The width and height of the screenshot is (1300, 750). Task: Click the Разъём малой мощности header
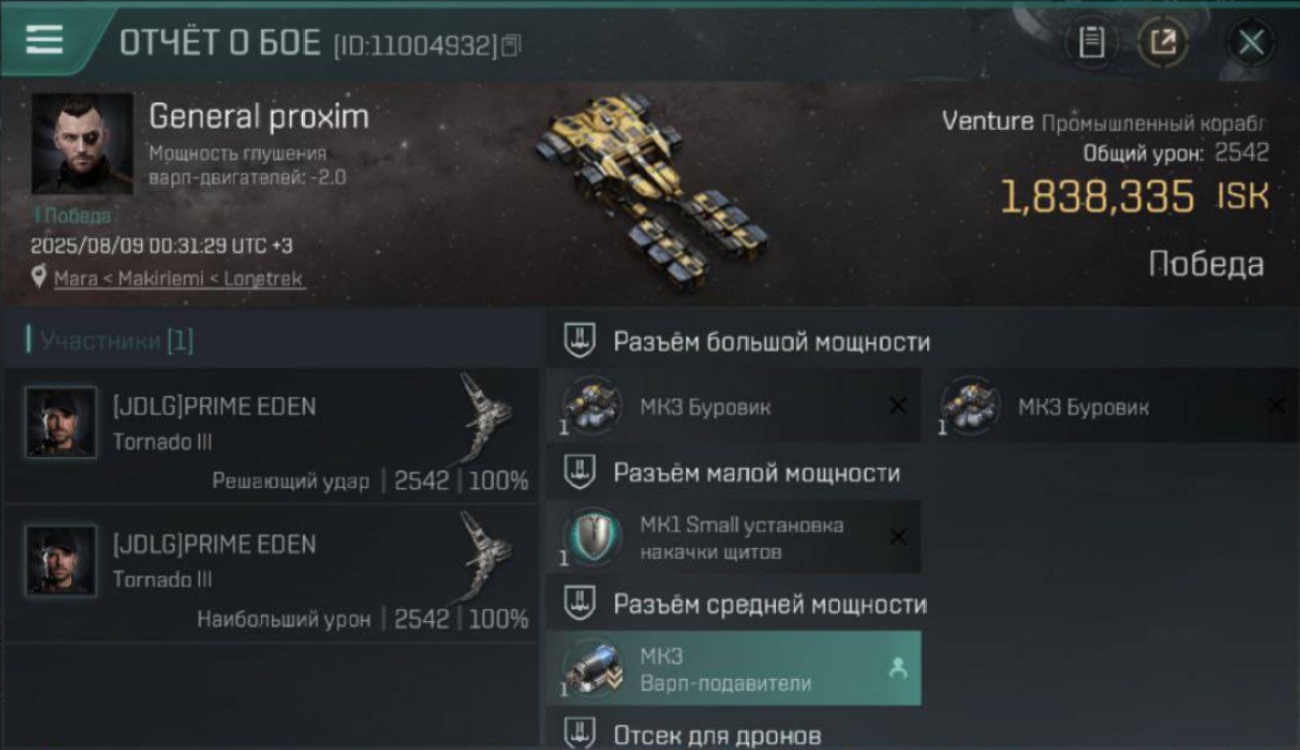click(756, 473)
